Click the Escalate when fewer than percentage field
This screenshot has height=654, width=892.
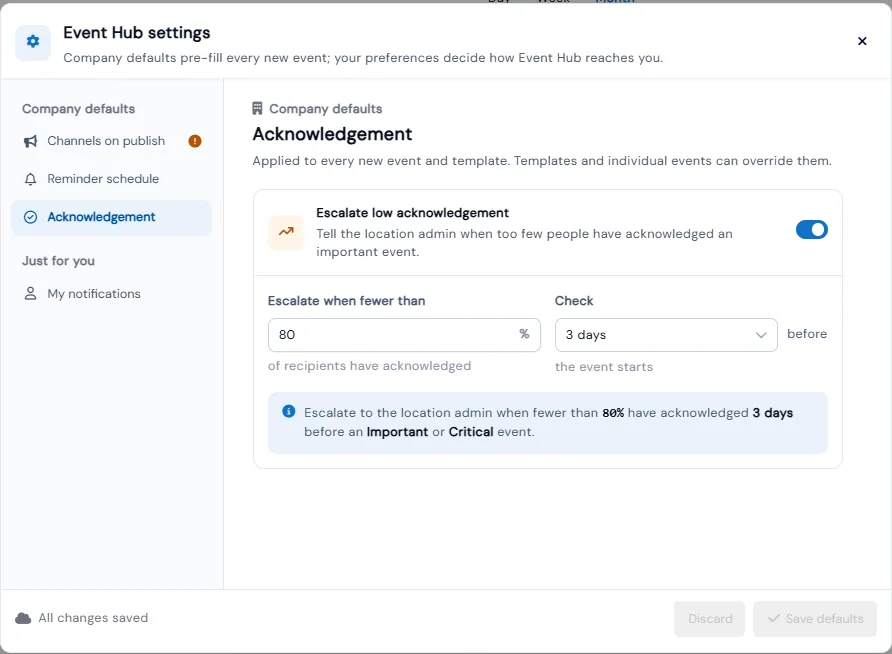coord(404,335)
